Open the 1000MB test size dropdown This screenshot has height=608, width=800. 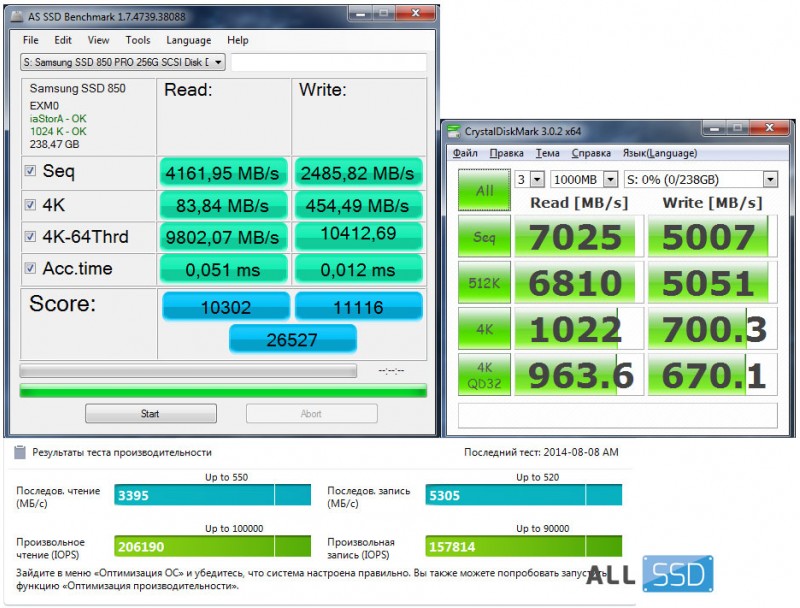tap(584, 179)
